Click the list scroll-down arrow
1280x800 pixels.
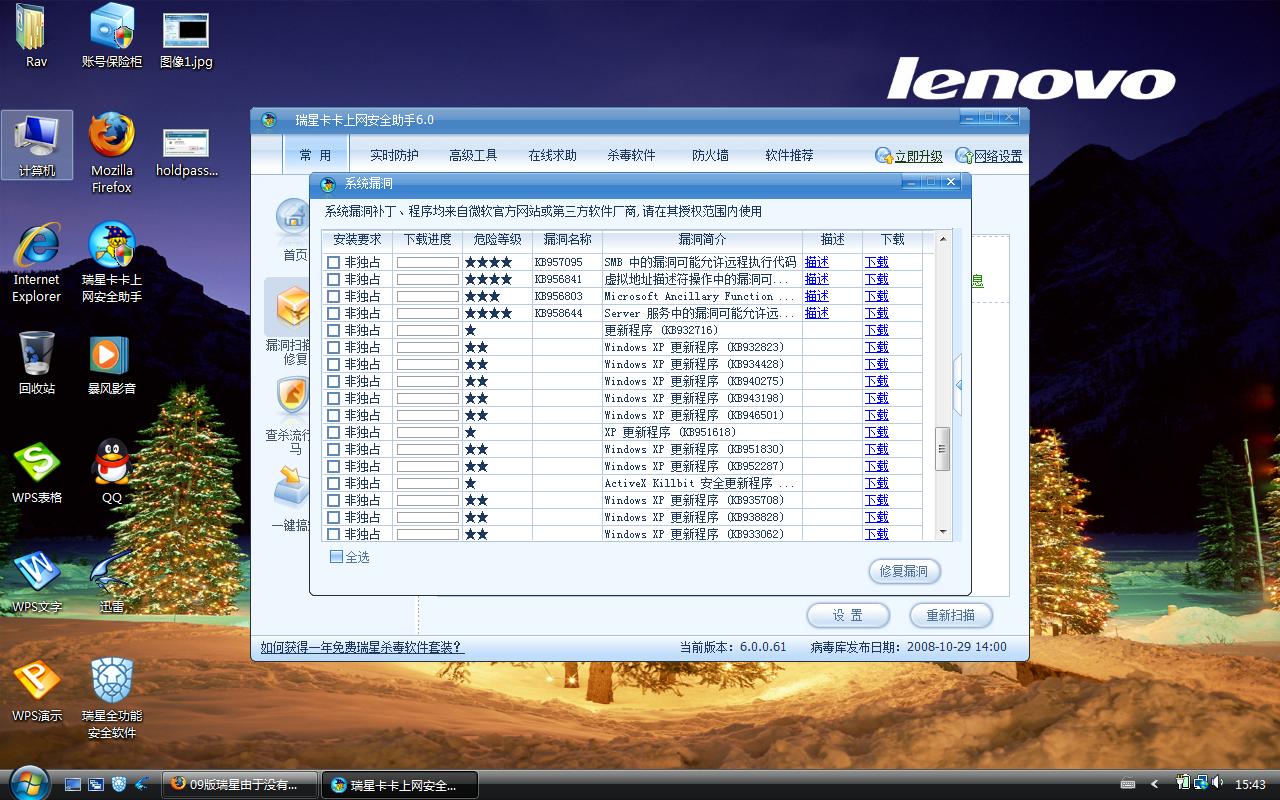[942, 533]
